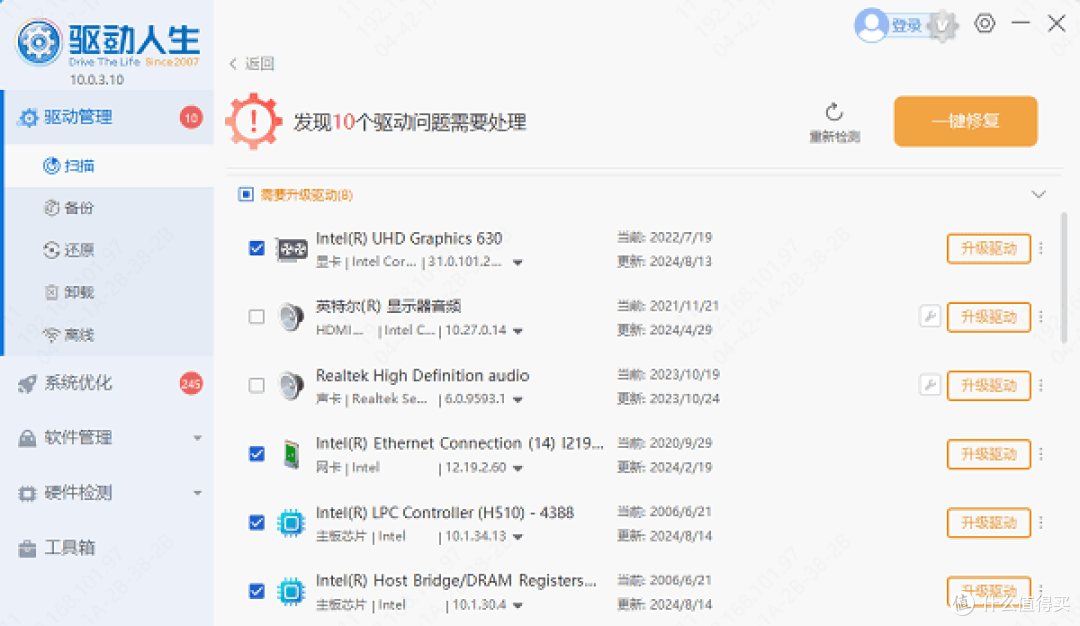Open more options for Intel Ethernet Connection

tap(1041, 454)
